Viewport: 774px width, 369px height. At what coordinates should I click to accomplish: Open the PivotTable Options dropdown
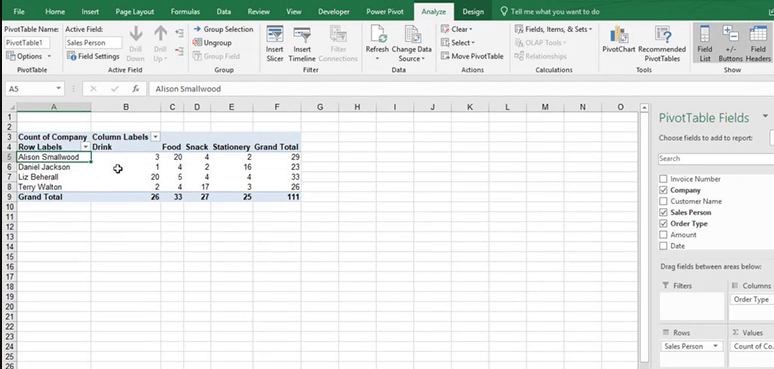[29, 56]
